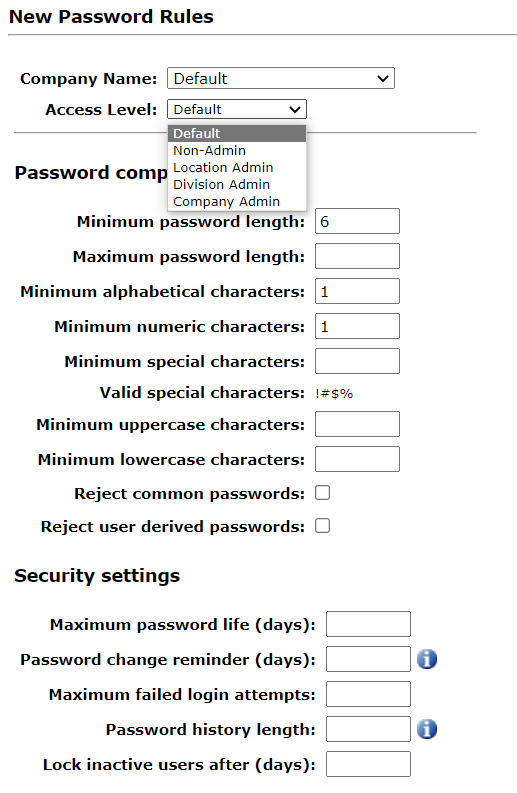
Task: Collapse the Access Level dropdown
Action: pos(237,109)
